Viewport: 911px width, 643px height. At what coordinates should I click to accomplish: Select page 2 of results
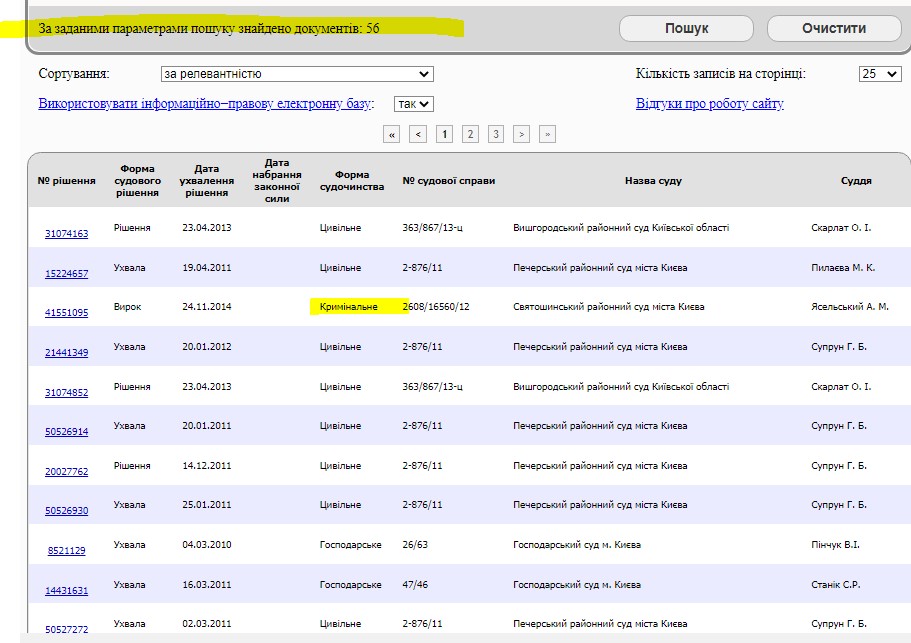click(x=470, y=134)
